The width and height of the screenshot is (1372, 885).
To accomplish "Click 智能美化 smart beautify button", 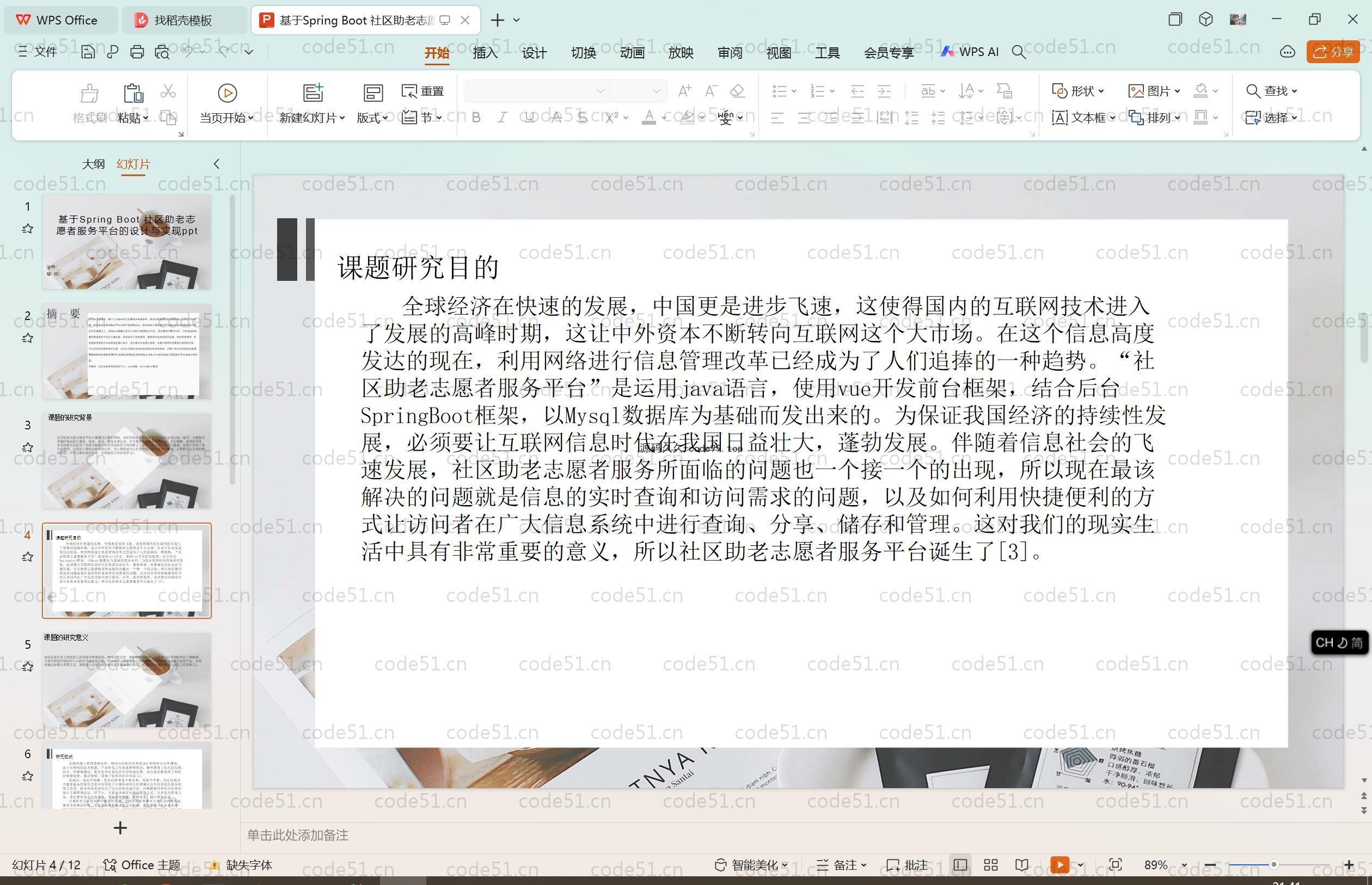I will point(751,865).
